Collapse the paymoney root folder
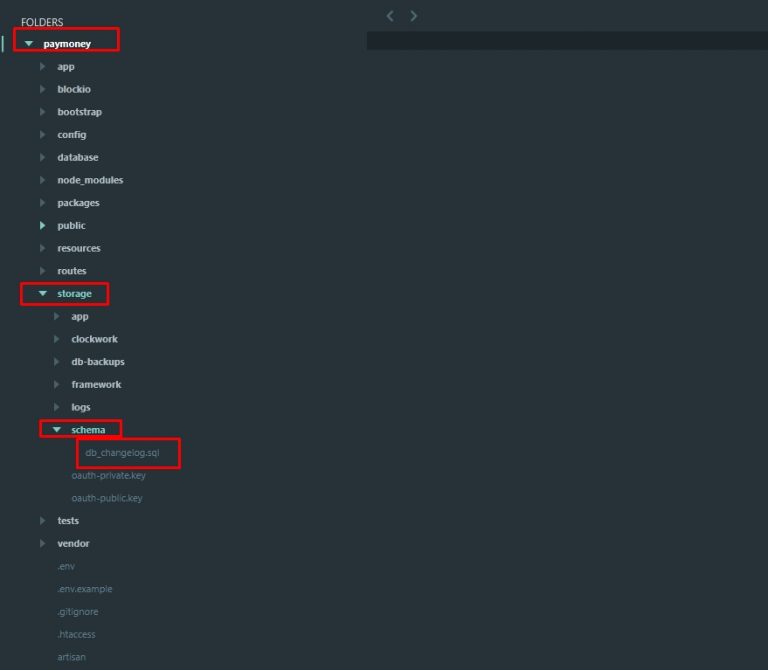 tap(29, 44)
